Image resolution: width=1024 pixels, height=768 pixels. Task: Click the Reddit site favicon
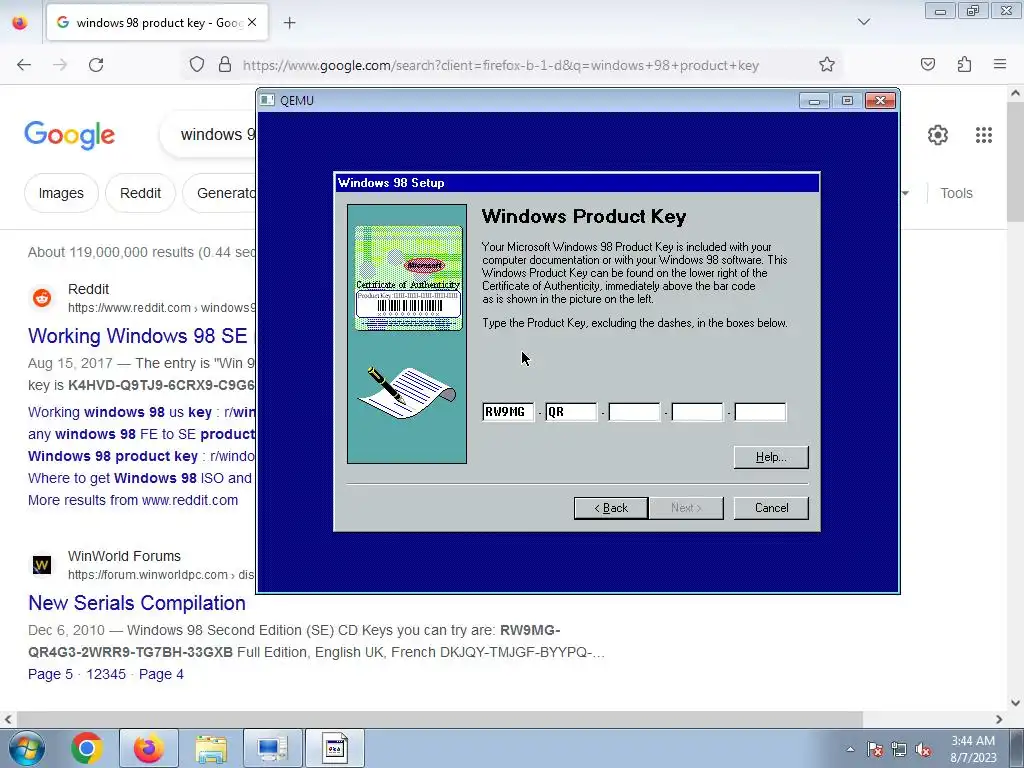coord(42,298)
